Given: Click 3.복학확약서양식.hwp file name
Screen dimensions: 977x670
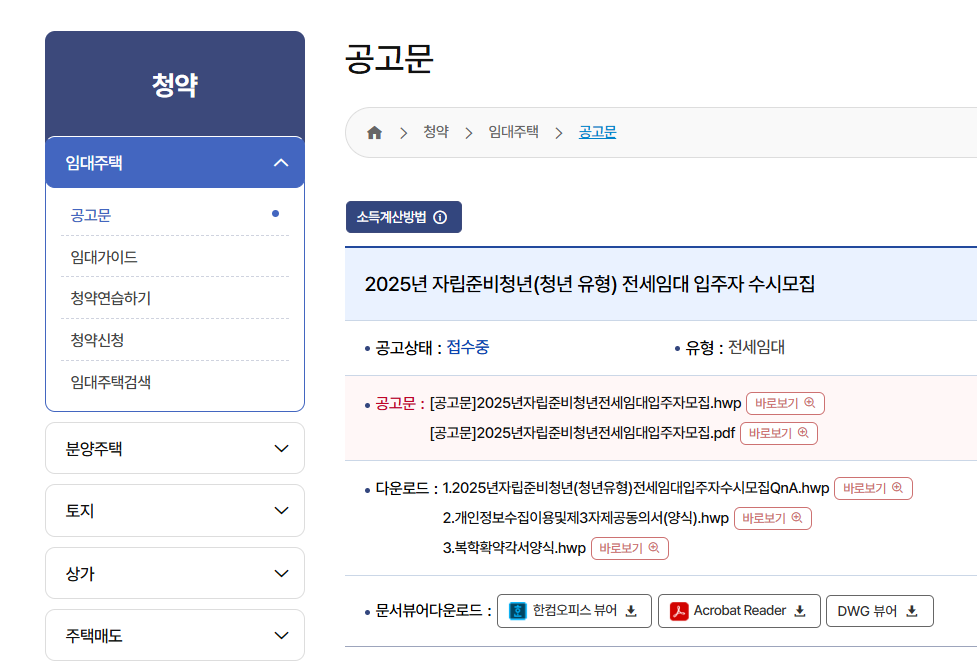Looking at the screenshot, I should (x=514, y=548).
